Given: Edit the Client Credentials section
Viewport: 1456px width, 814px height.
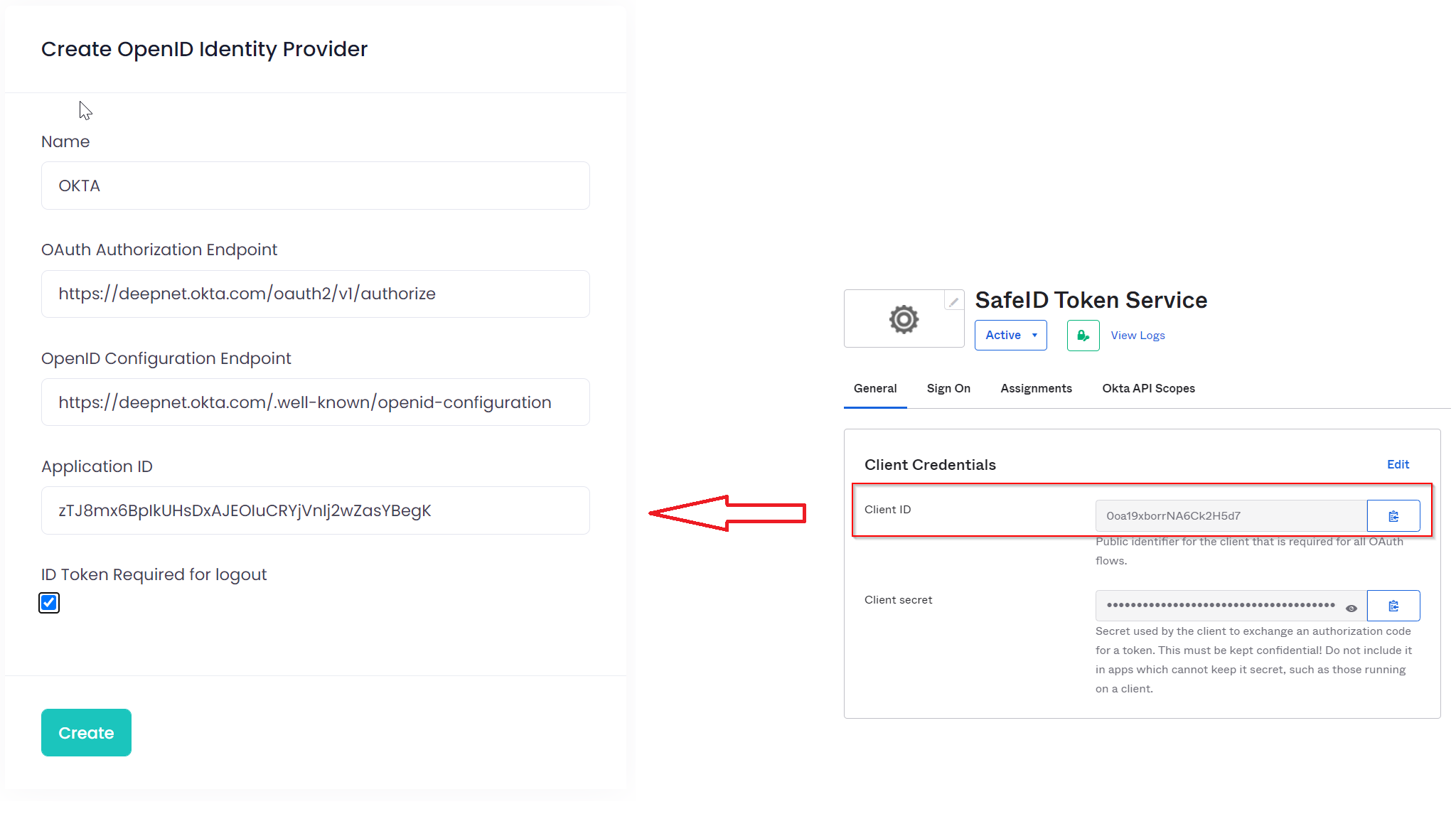Looking at the screenshot, I should pos(1398,464).
